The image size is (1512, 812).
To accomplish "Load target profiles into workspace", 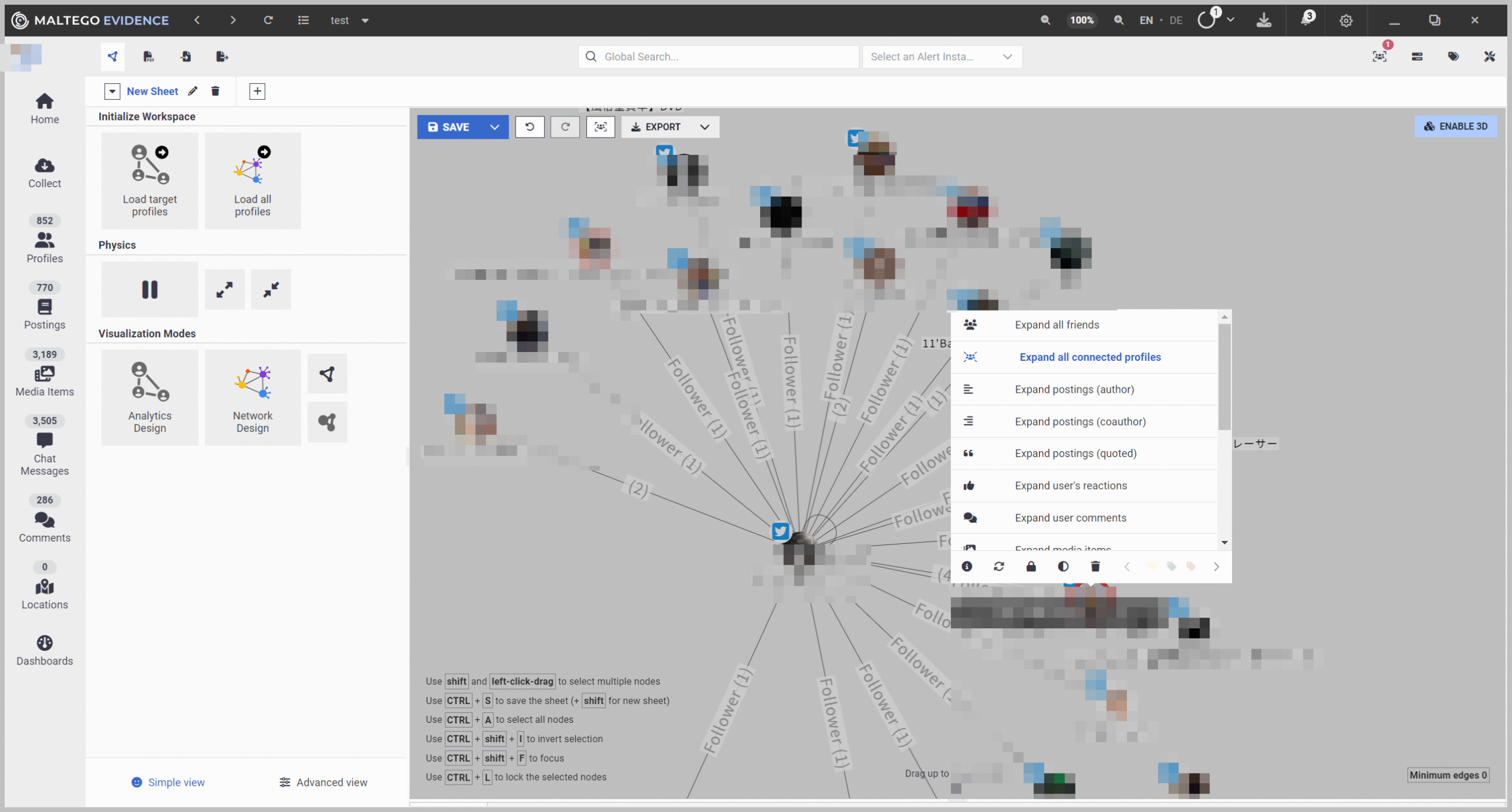I will [149, 181].
